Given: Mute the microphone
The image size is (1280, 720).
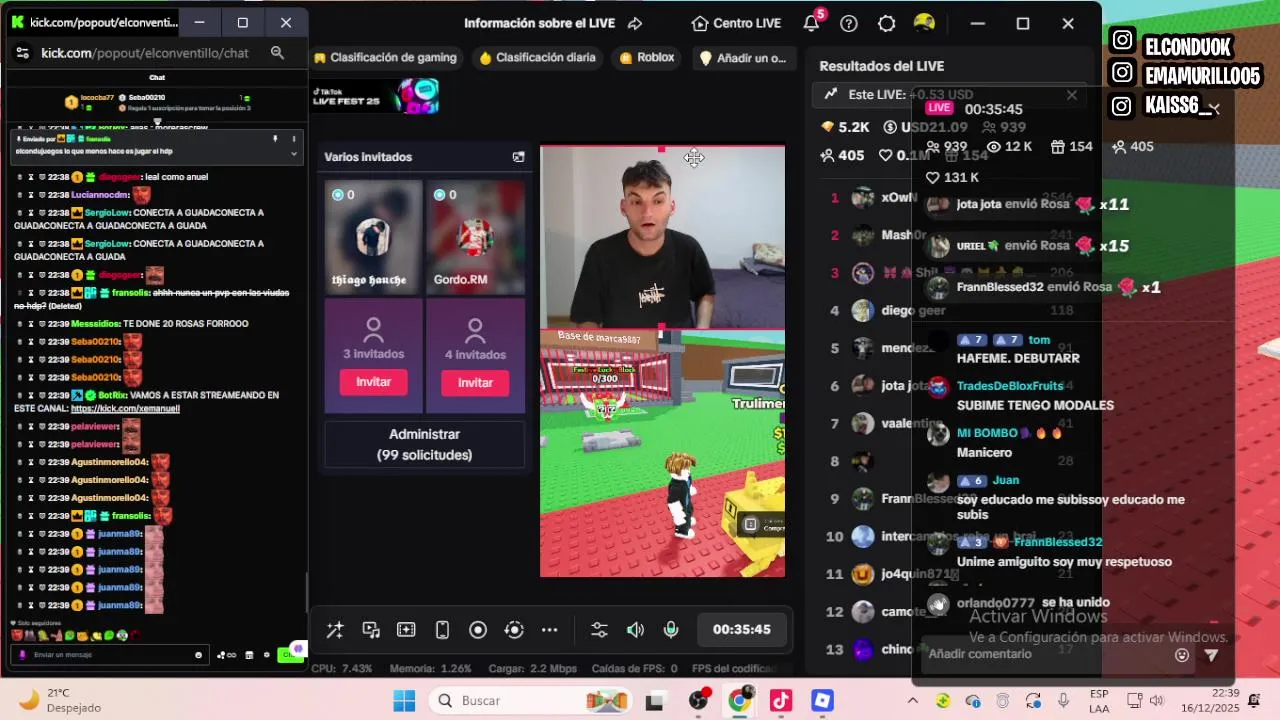Looking at the screenshot, I should (x=671, y=630).
